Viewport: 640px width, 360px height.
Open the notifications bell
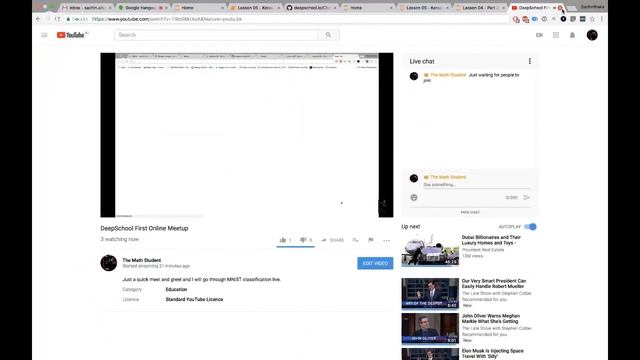[x=572, y=35]
